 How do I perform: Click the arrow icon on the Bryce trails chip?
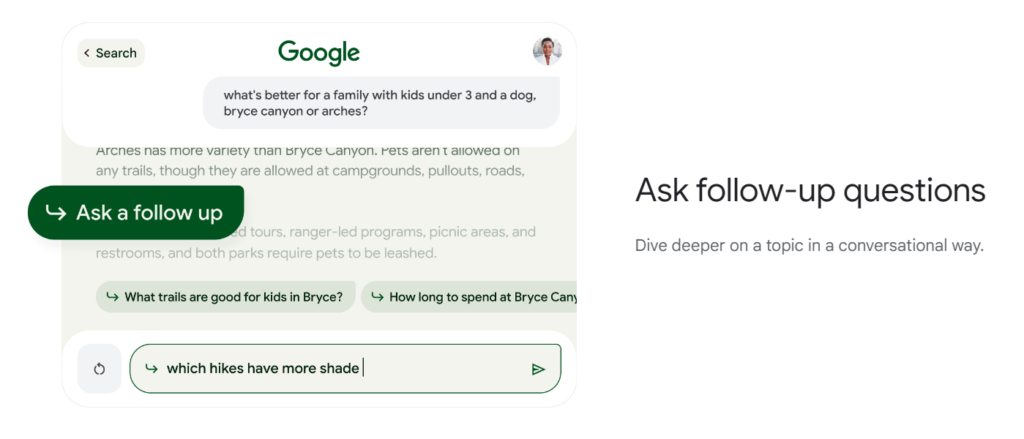point(112,297)
